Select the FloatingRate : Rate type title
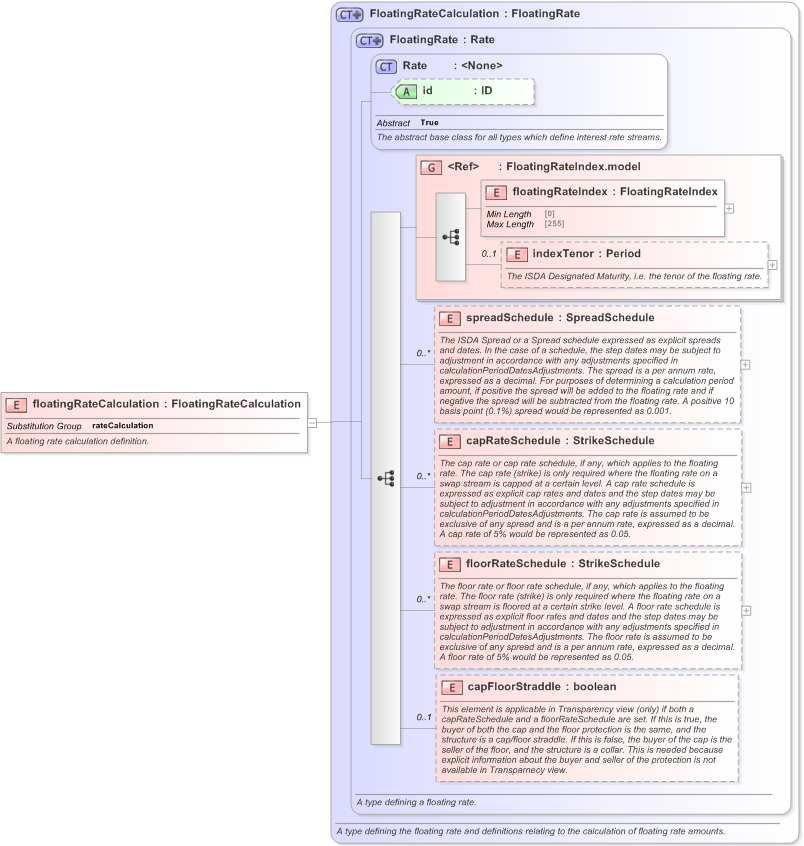The height and width of the screenshot is (846, 804). (442, 39)
